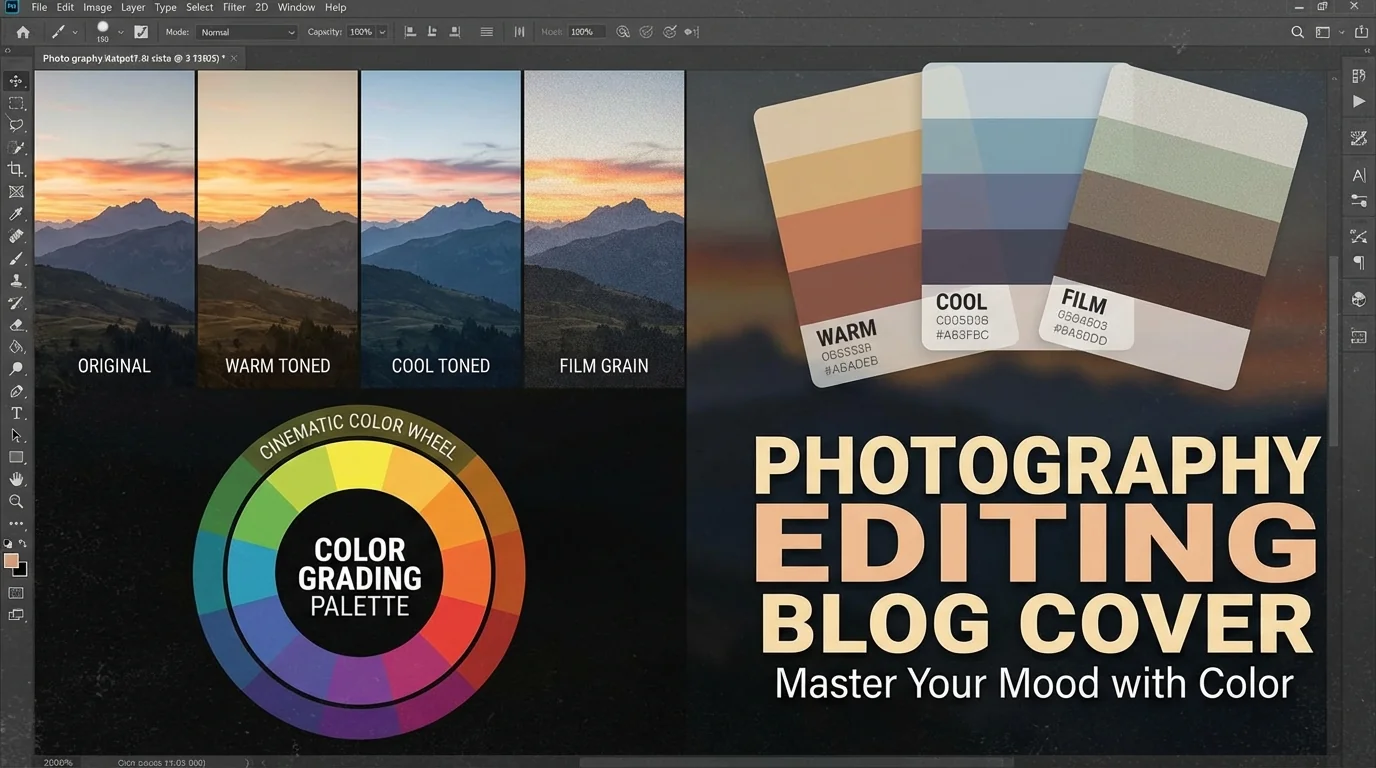1376x768 pixels.
Task: Open the Layer menu
Action: pos(133,7)
